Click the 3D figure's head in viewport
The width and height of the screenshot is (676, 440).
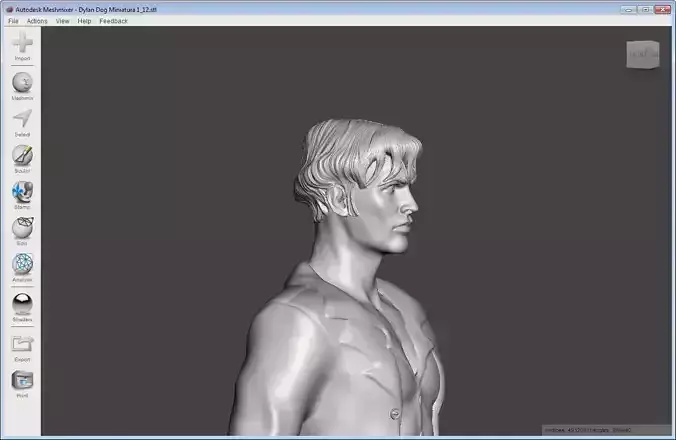[359, 185]
